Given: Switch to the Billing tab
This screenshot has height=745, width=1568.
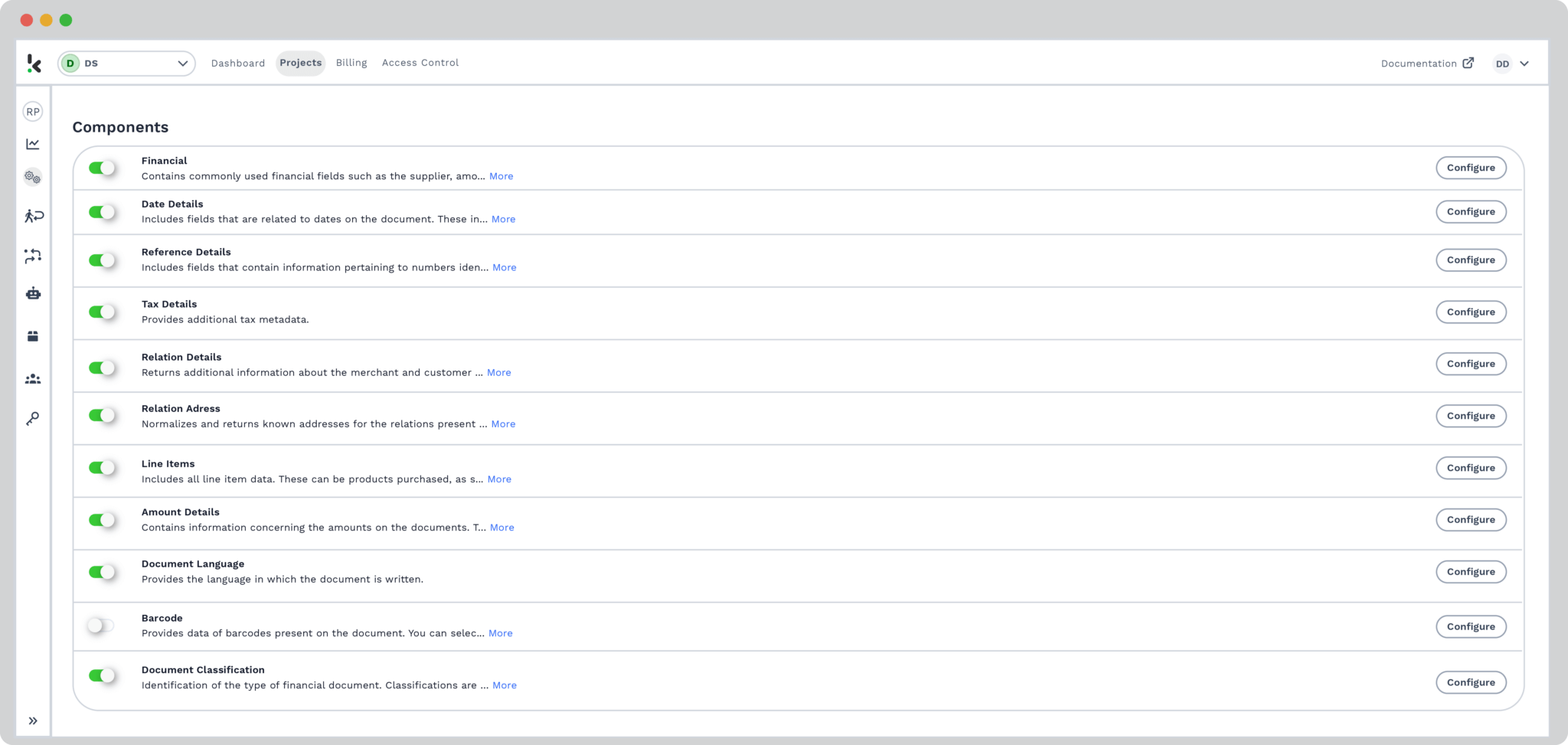Looking at the screenshot, I should 351,63.
